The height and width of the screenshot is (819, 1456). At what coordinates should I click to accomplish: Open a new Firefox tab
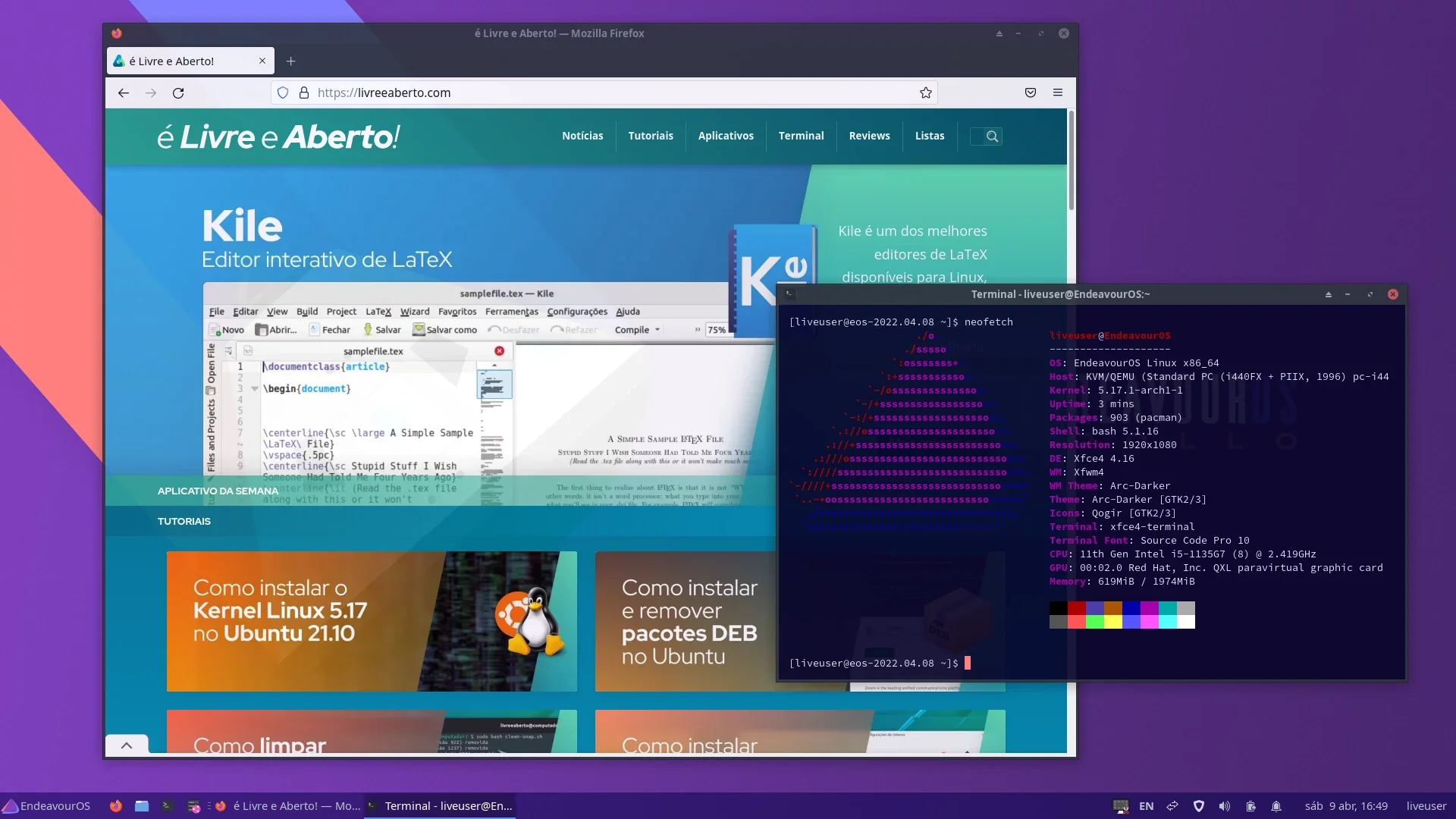(x=290, y=61)
